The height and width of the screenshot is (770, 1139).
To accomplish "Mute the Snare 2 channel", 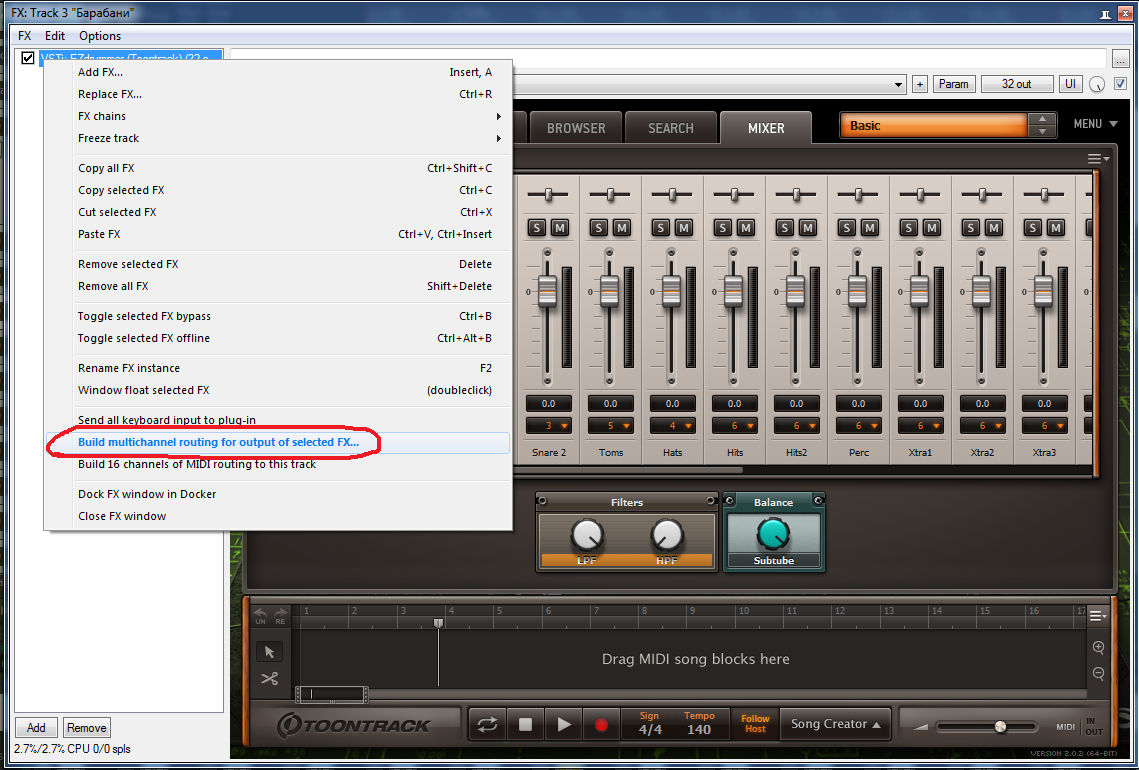I will [560, 227].
